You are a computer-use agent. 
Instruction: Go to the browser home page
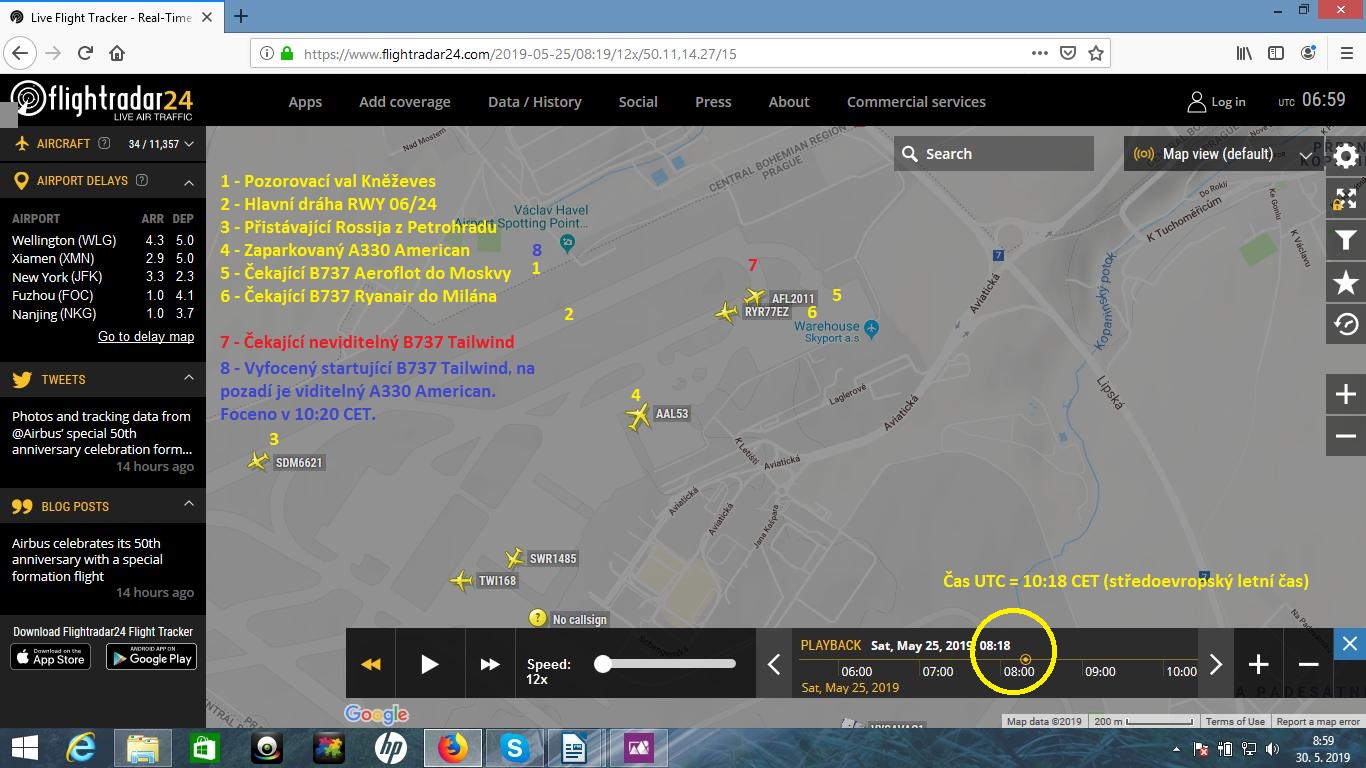coord(117,53)
